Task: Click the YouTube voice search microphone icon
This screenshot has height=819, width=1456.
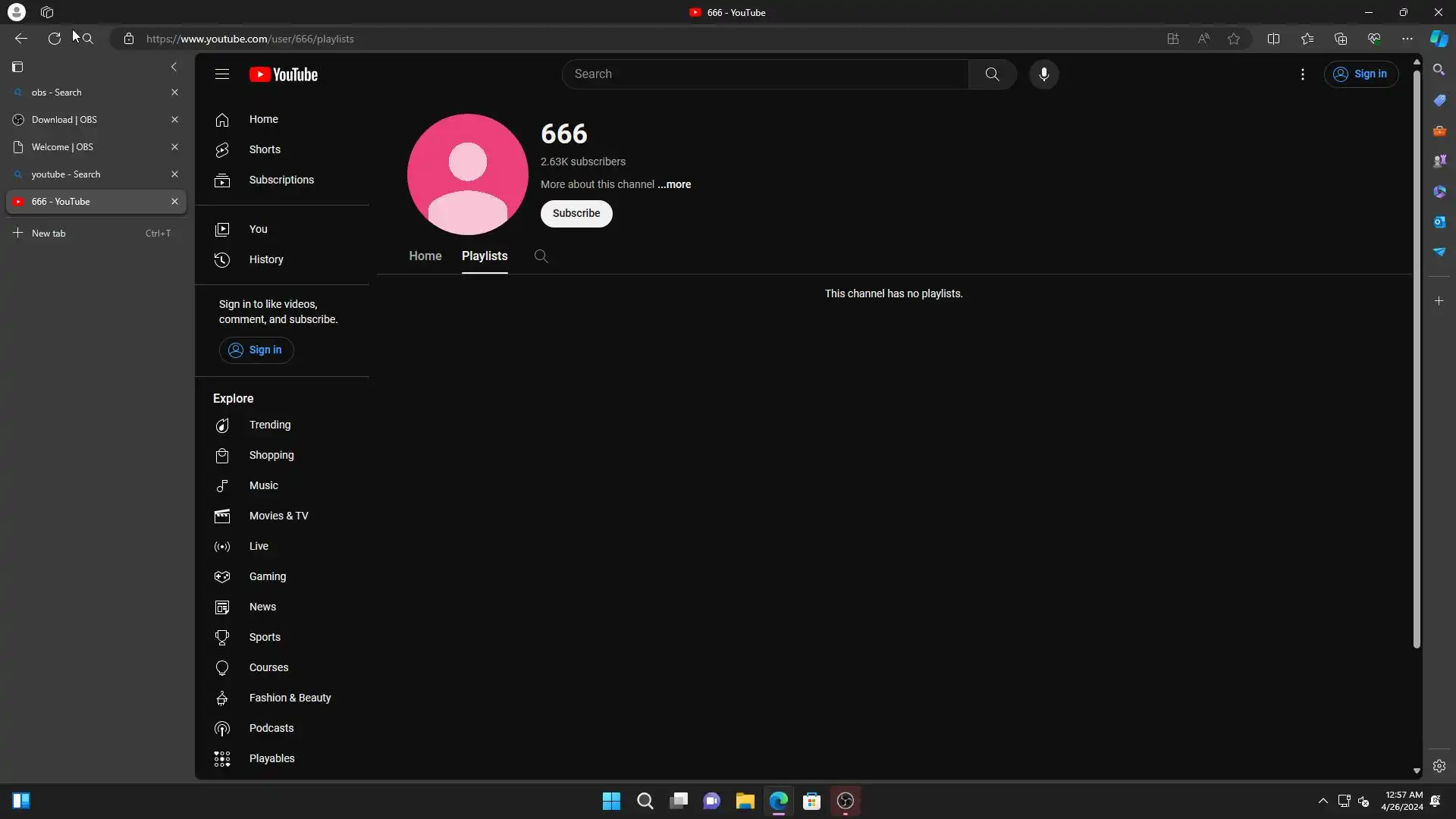Action: [1043, 74]
